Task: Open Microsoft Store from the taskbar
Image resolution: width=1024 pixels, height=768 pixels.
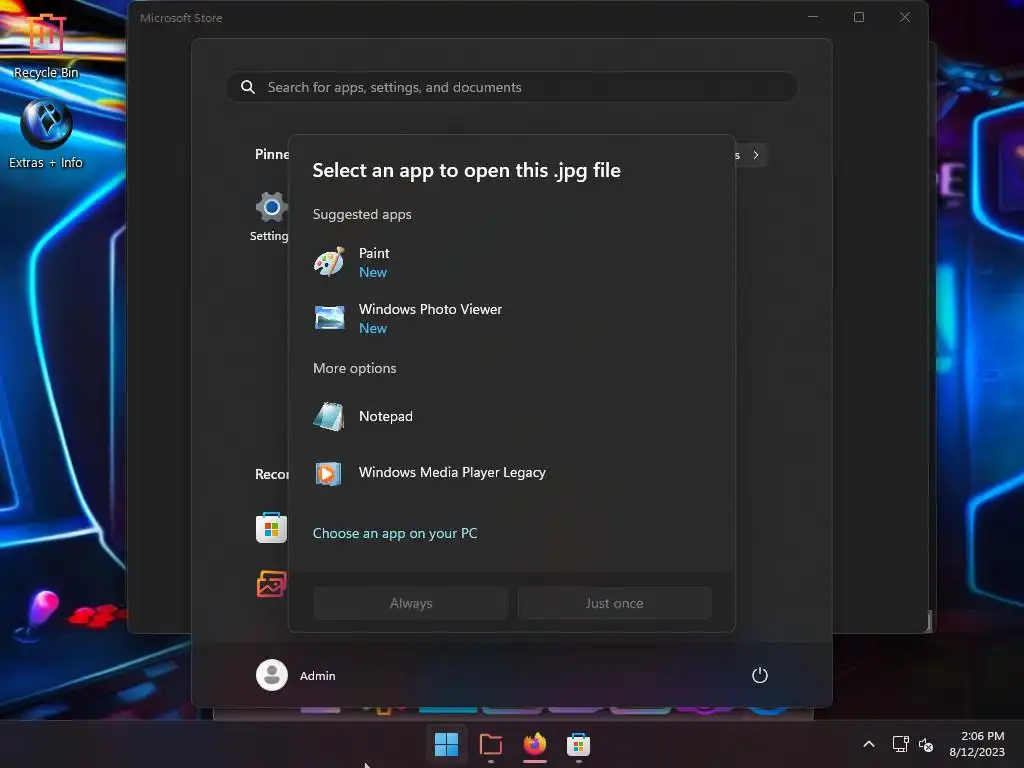Action: (579, 744)
